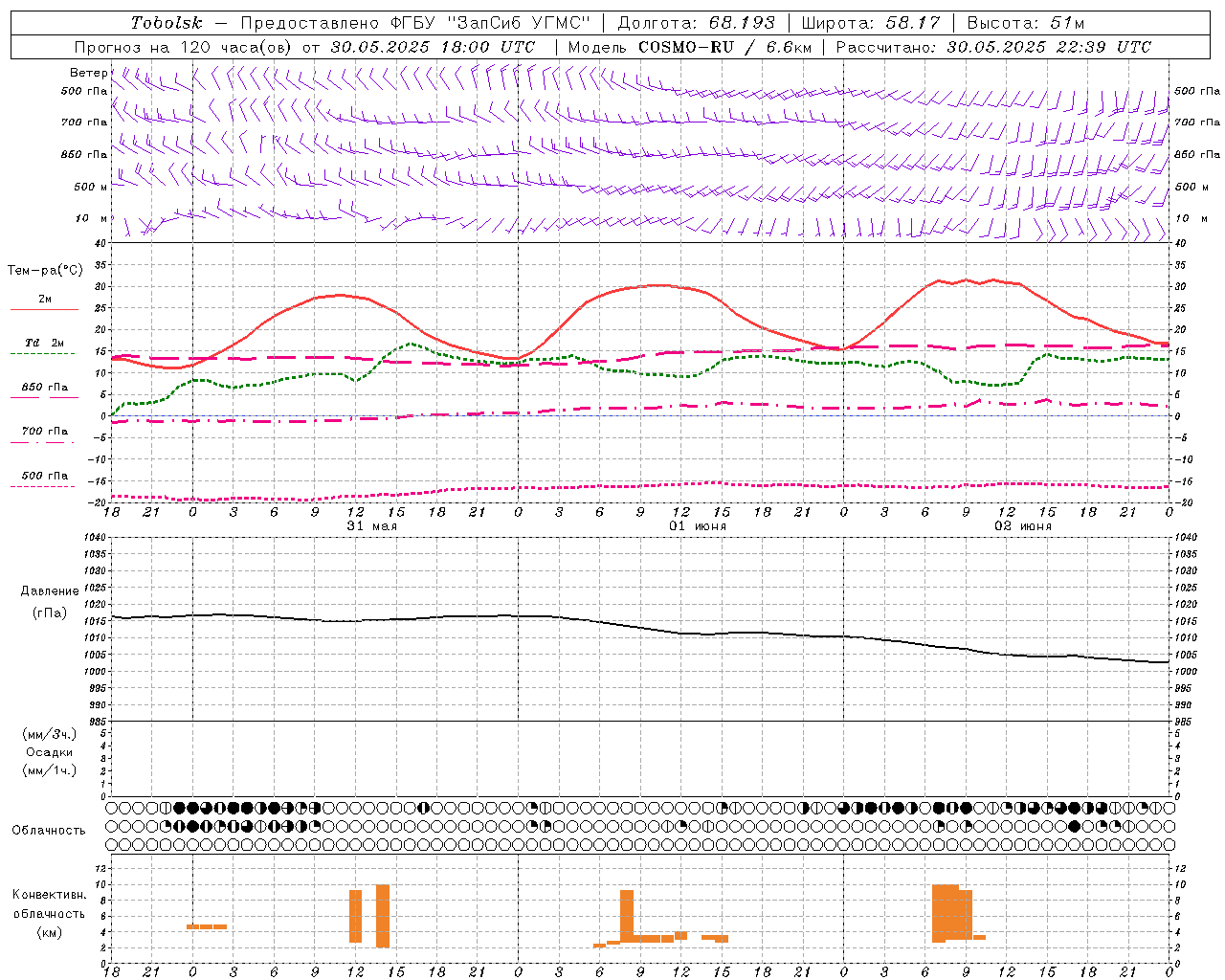The height and width of the screenshot is (980, 1225).
Task: Click calculated time 30.05.2025 22:39 UTC
Action: tap(1049, 47)
